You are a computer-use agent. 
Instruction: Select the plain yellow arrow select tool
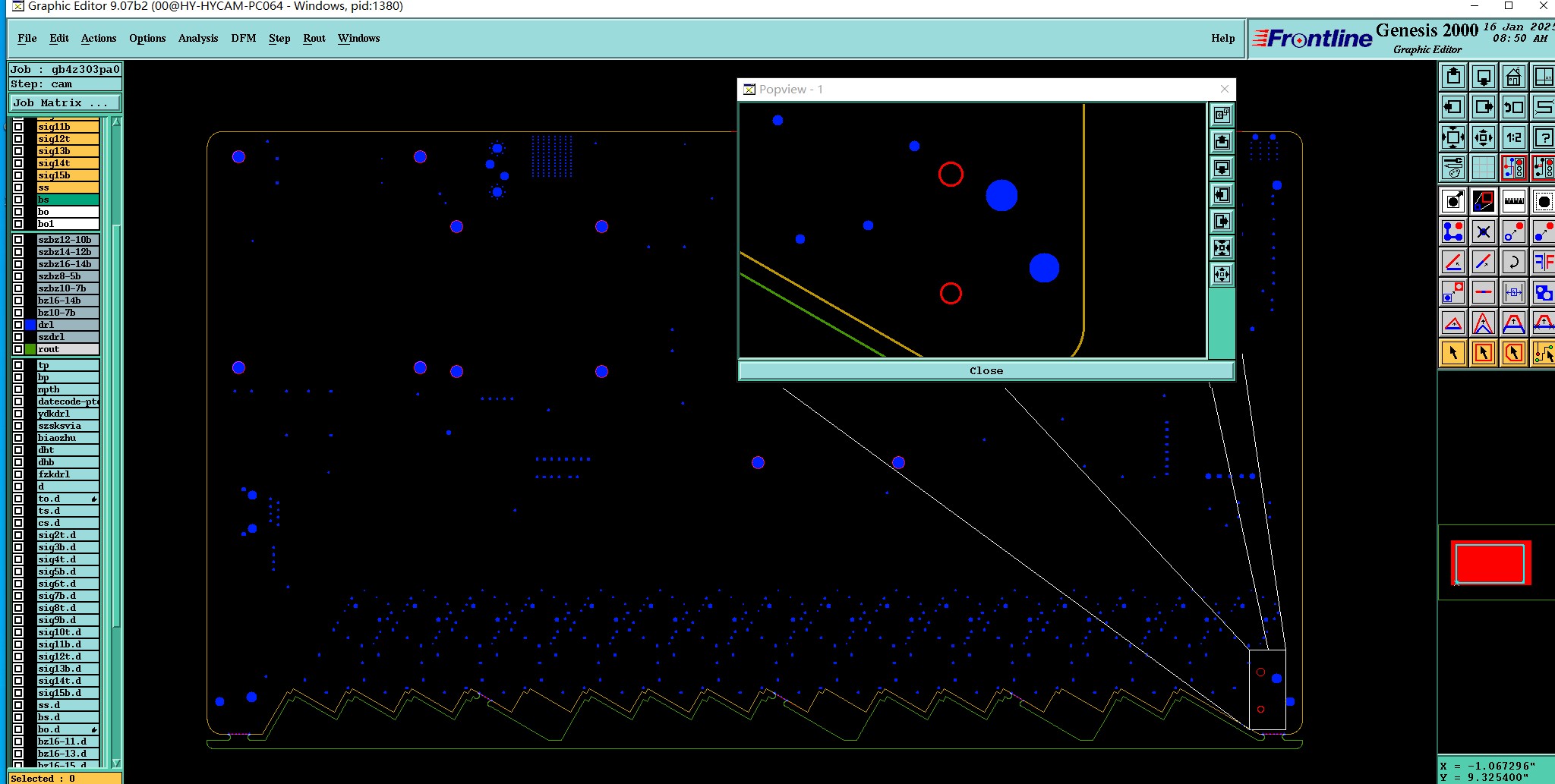click(1452, 353)
